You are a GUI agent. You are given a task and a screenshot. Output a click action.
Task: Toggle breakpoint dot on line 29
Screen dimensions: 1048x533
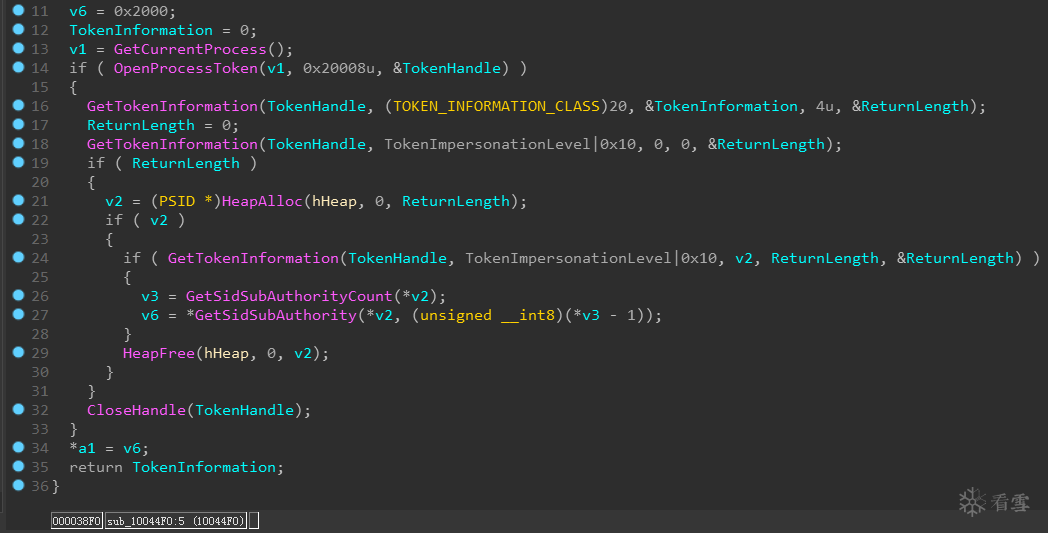pyautogui.click(x=19, y=352)
